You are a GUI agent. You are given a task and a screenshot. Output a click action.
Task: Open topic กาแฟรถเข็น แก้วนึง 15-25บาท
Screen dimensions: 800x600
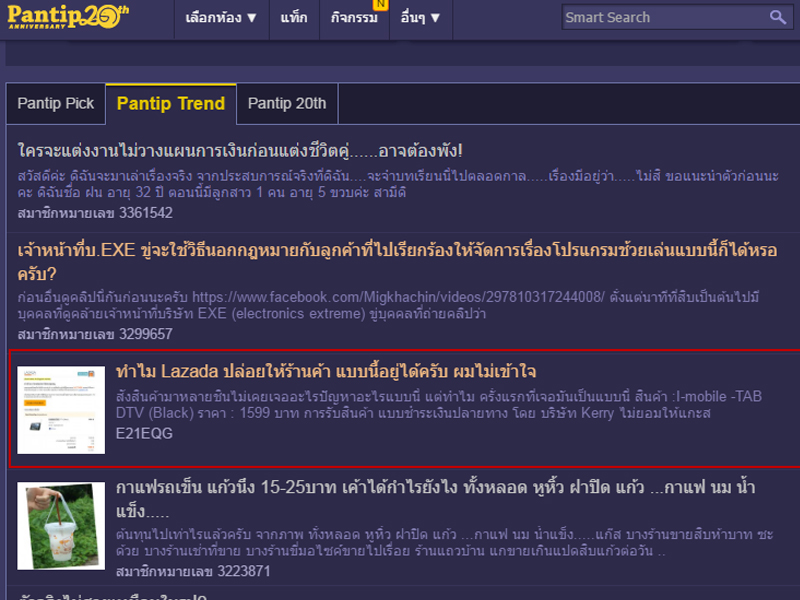click(x=435, y=498)
